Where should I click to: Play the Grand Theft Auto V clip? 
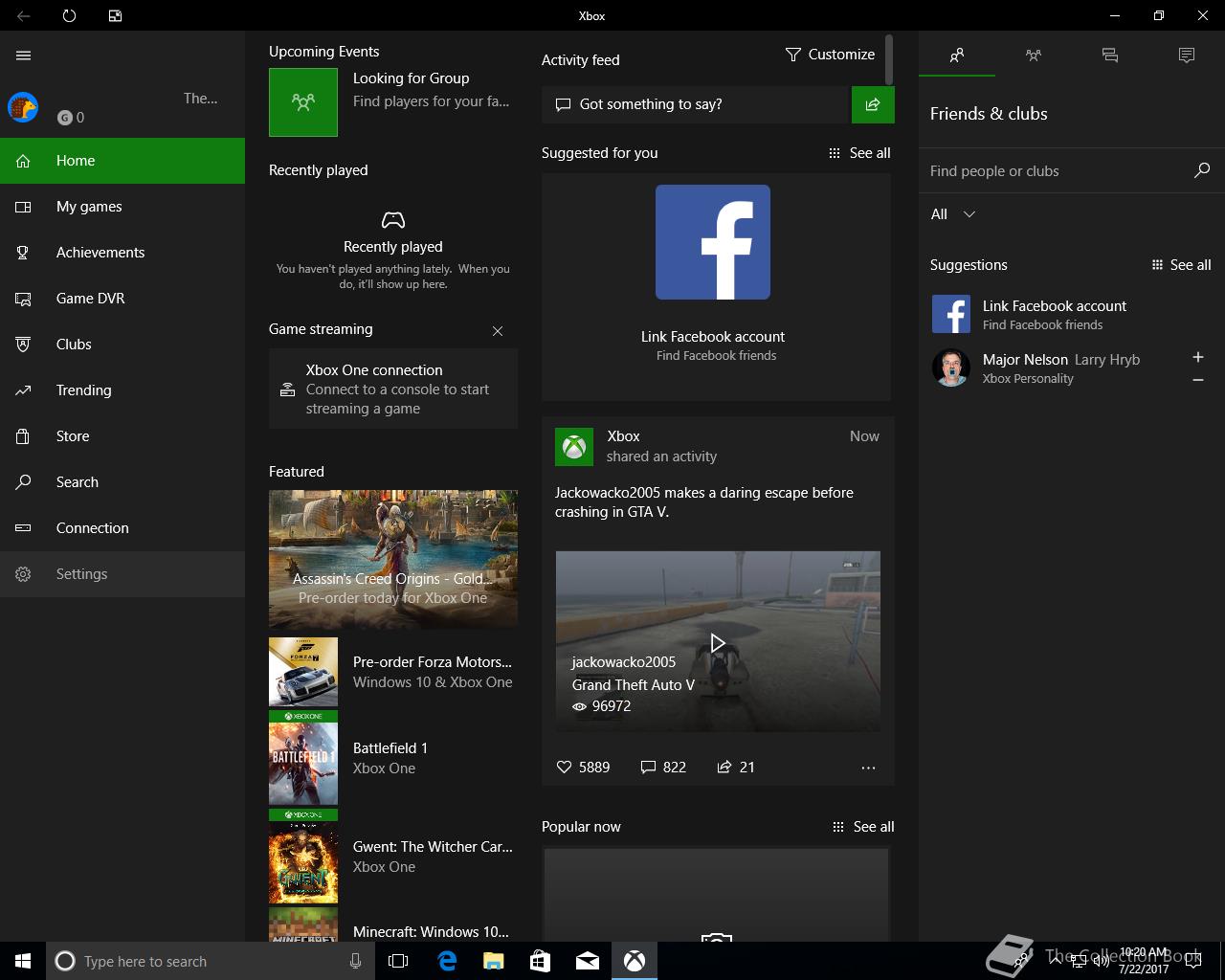[718, 642]
